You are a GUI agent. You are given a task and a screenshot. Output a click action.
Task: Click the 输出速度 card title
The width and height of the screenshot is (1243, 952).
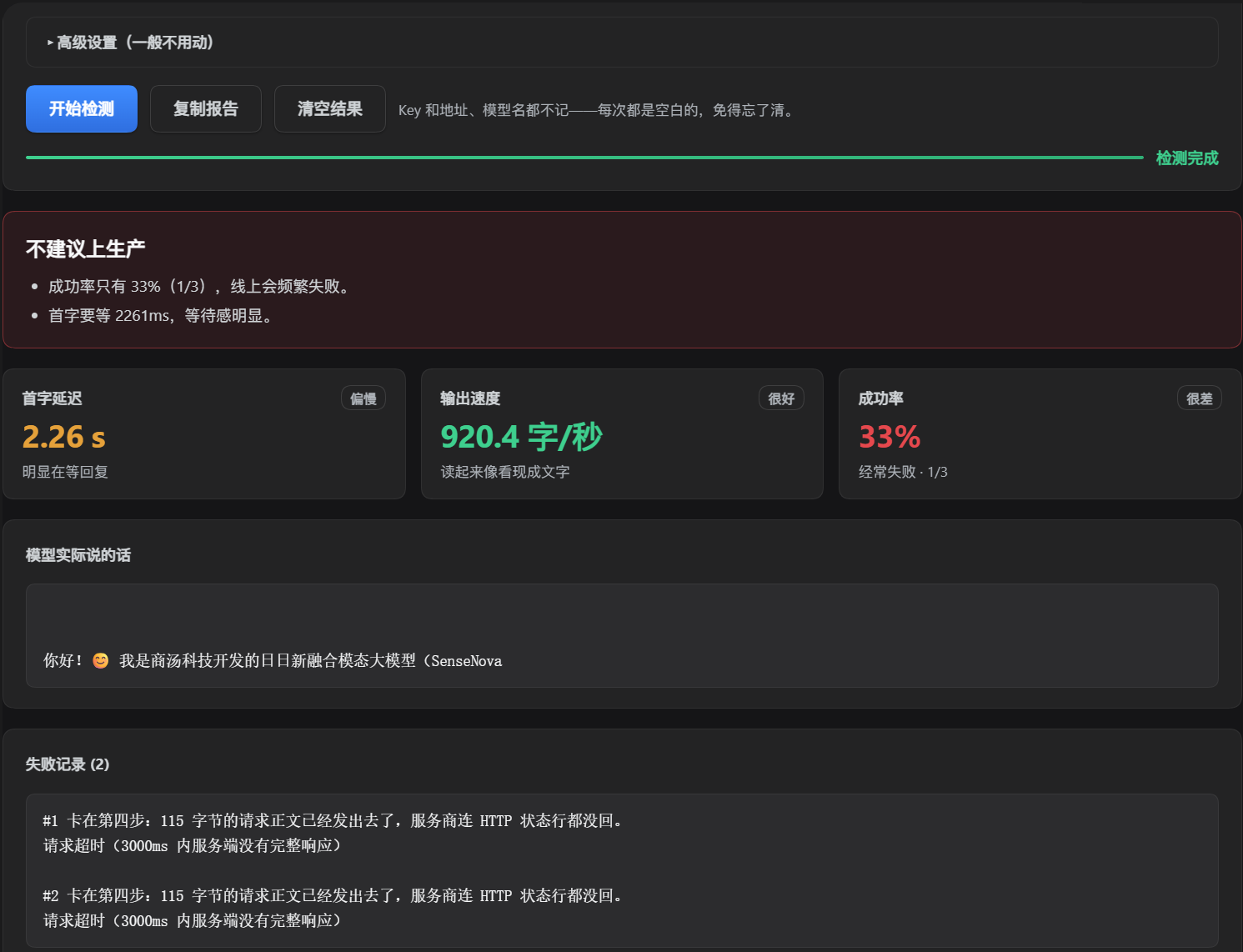470,398
